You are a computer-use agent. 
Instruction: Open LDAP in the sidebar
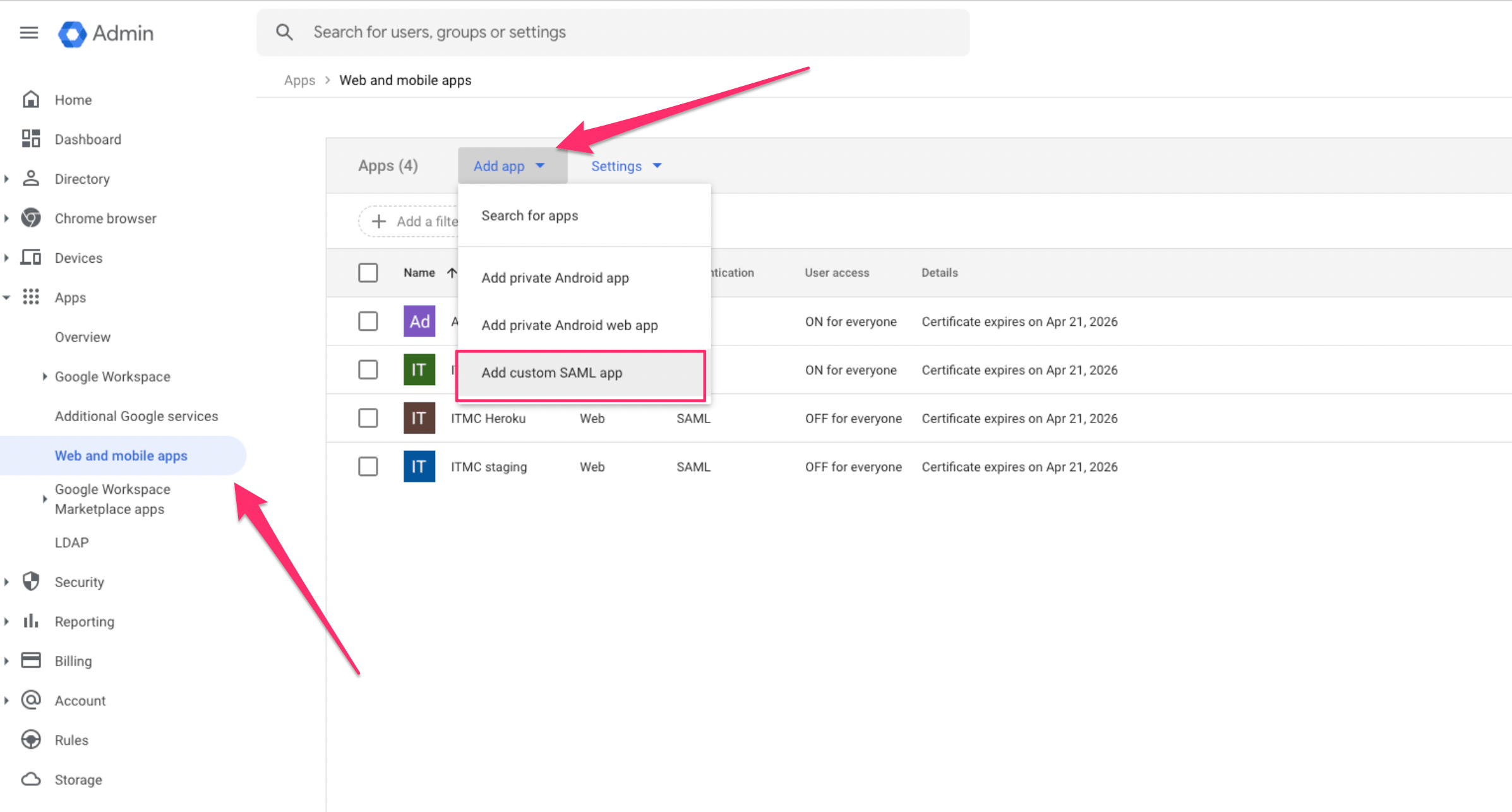click(72, 542)
